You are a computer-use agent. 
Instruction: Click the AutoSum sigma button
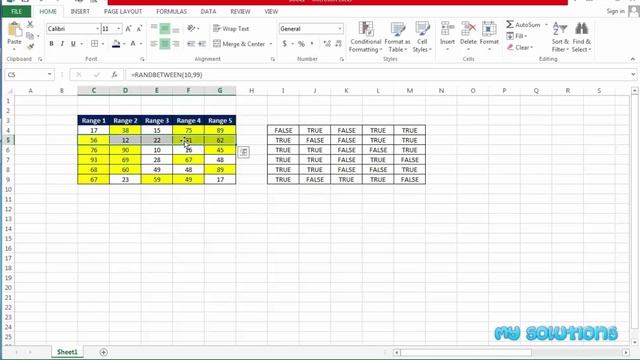[523, 25]
